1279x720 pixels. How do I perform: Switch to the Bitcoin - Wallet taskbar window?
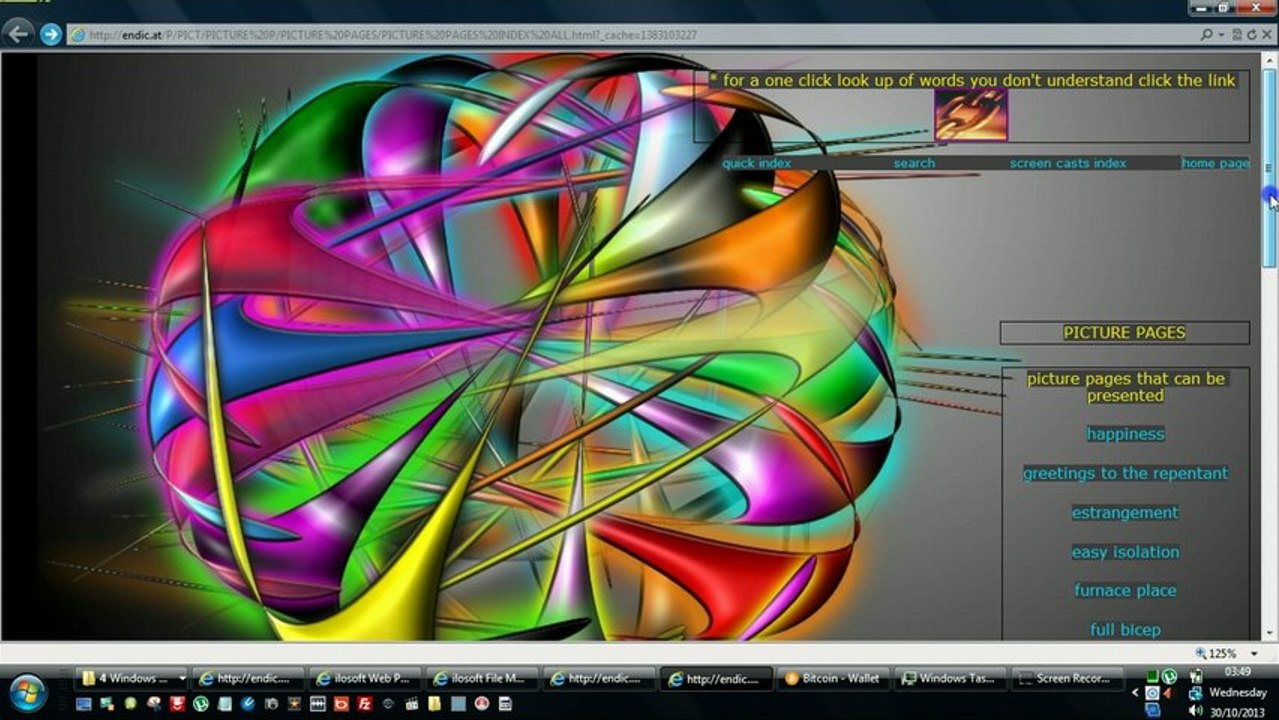pos(833,678)
